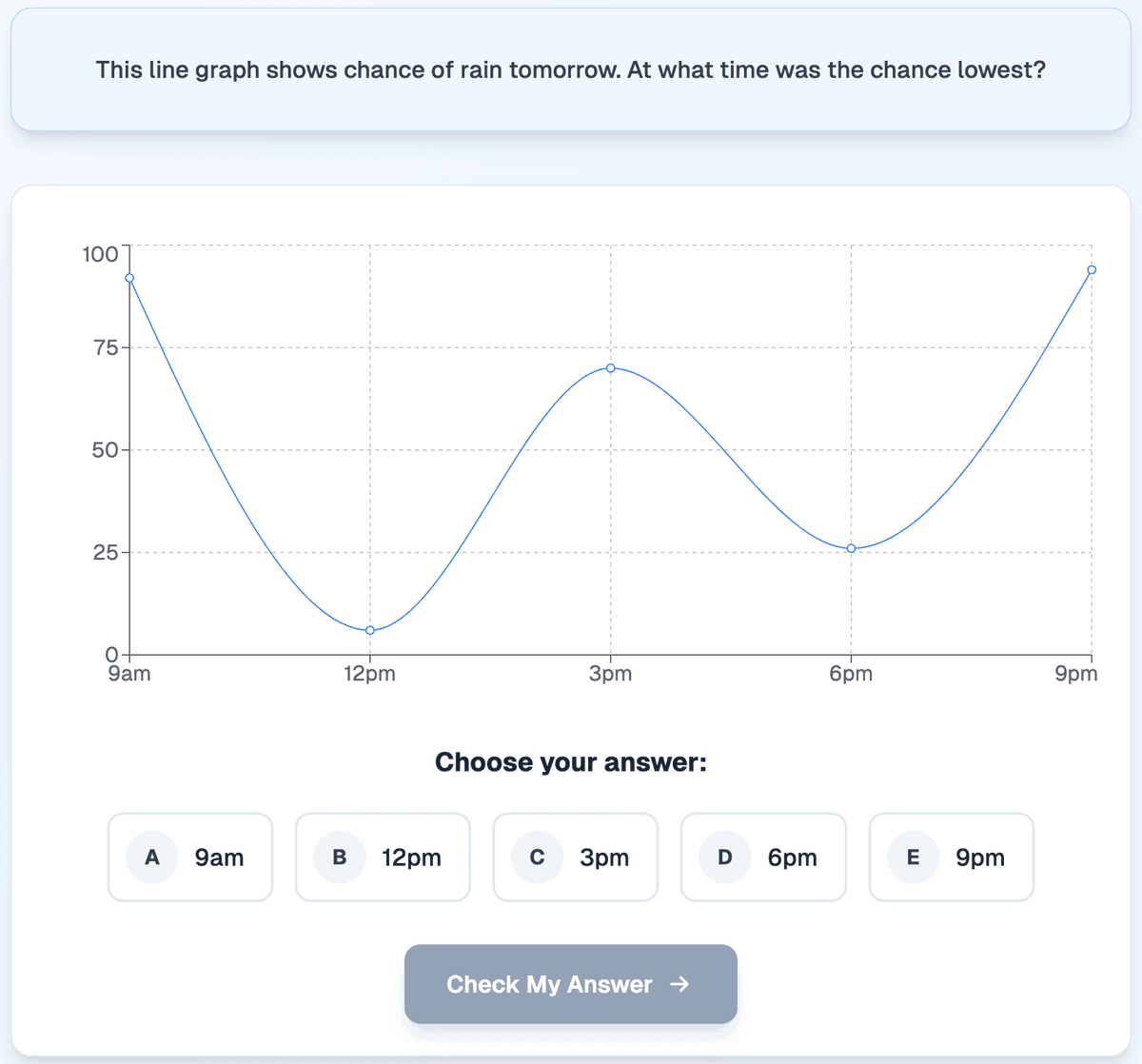Click the 12pm x-axis label
The image size is (1142, 1064).
pos(370,674)
